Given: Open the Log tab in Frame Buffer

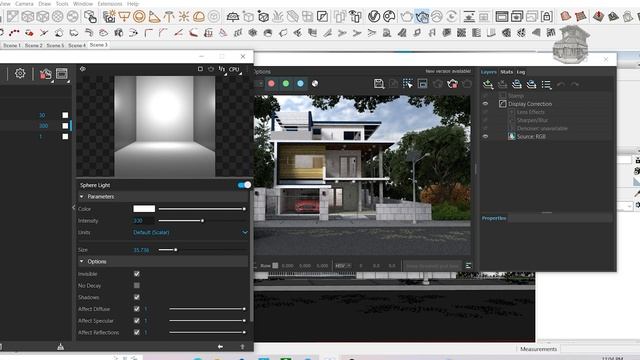Looking at the screenshot, I should [521, 72].
